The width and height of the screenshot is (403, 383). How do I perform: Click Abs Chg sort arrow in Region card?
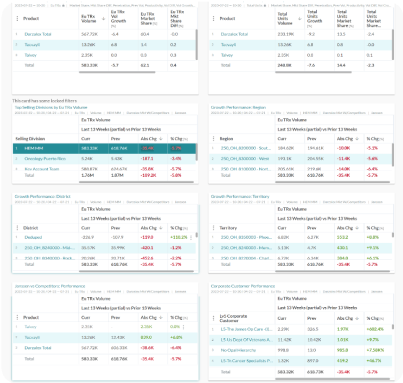[357, 139]
